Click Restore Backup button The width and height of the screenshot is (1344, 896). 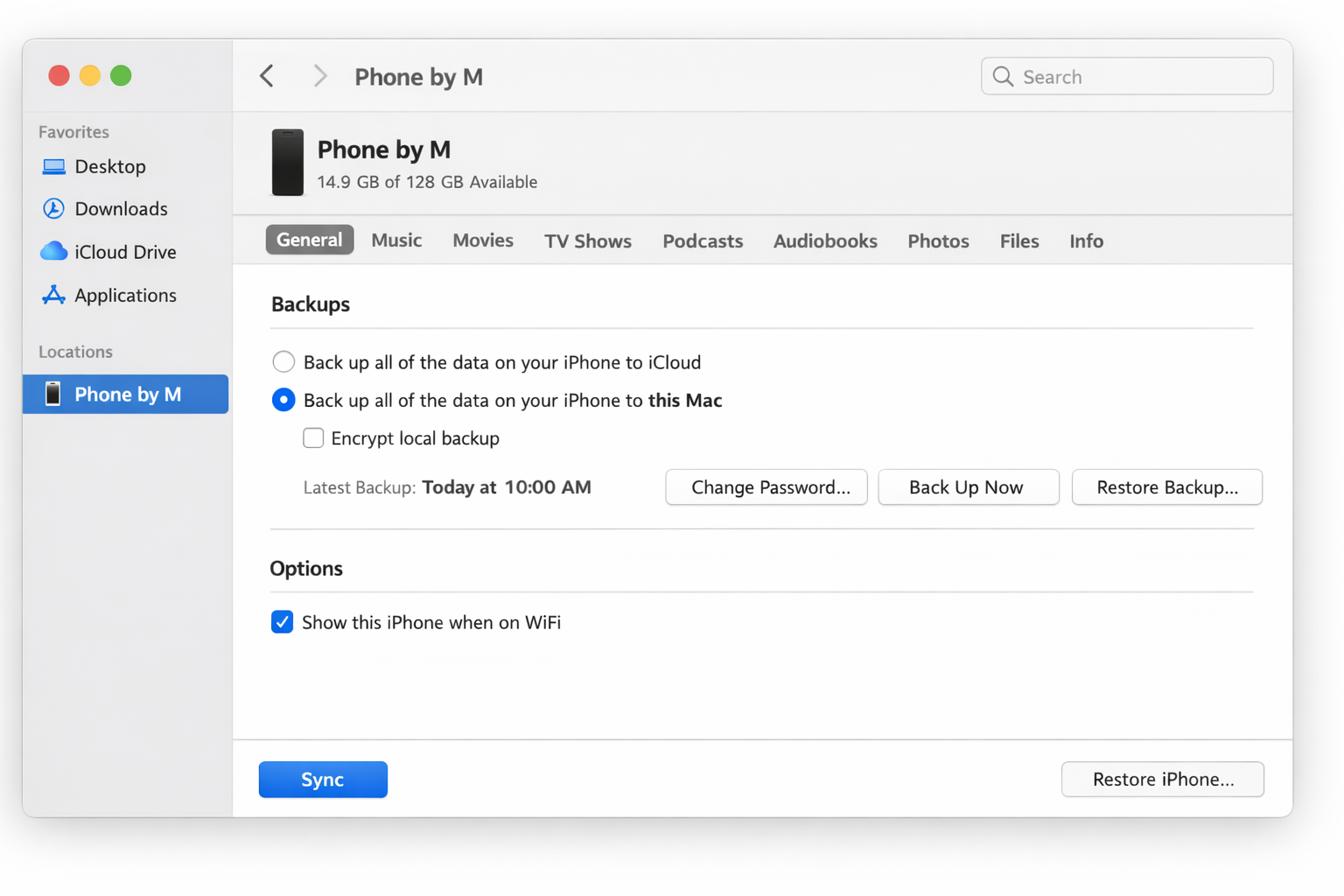click(1167, 487)
